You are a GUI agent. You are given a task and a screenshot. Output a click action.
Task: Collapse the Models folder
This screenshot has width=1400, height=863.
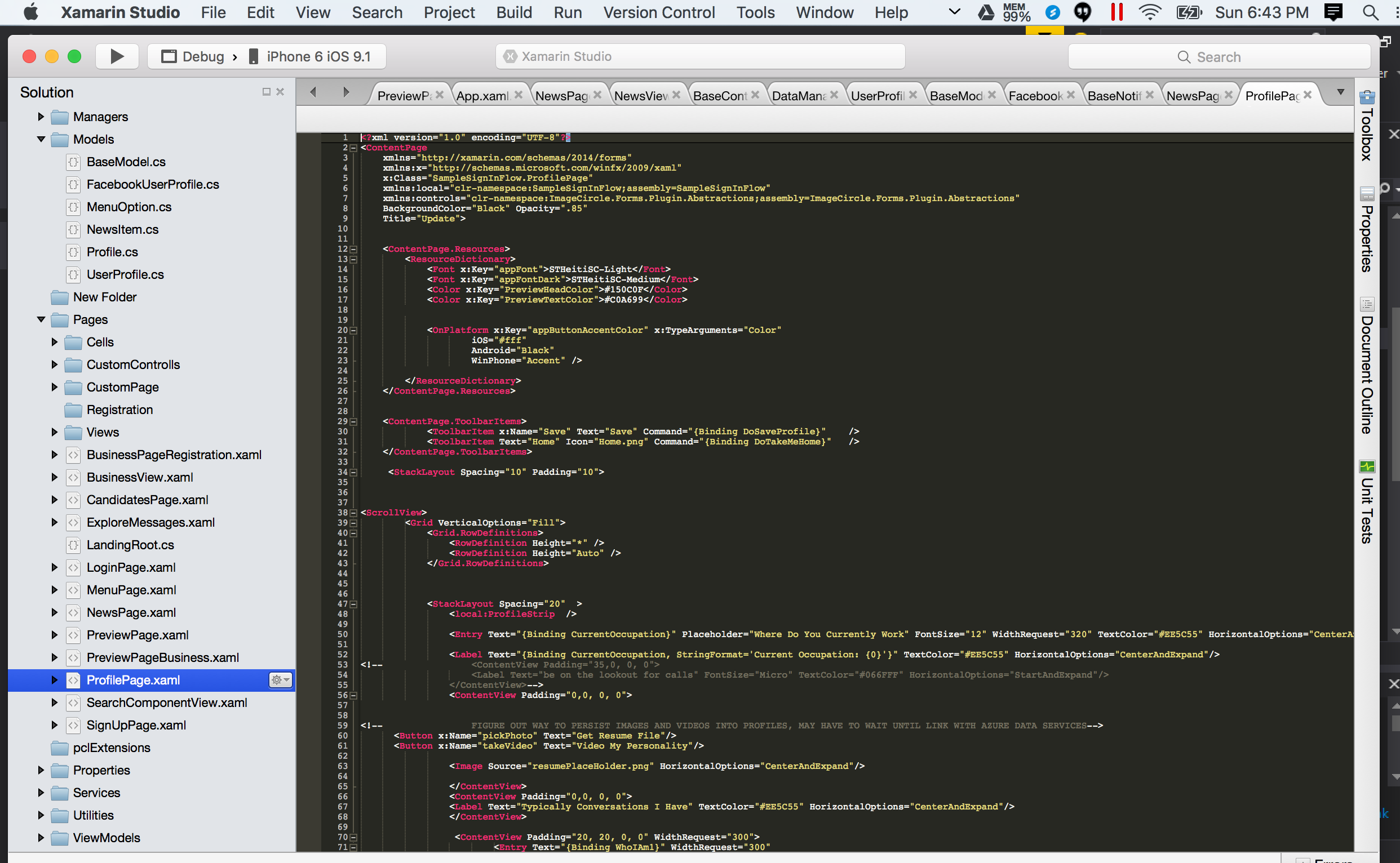point(41,139)
